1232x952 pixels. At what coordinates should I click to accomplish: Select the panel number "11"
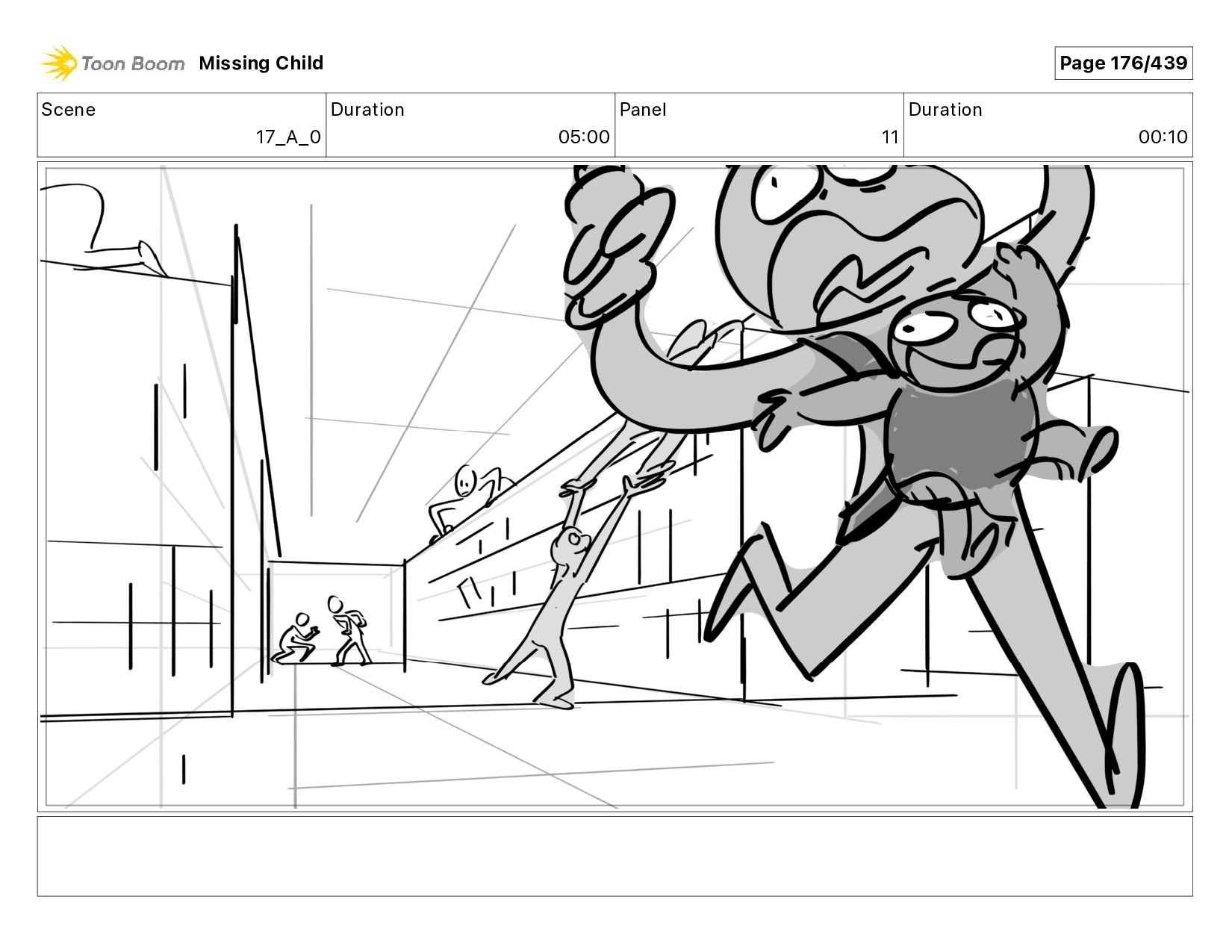tap(890, 137)
